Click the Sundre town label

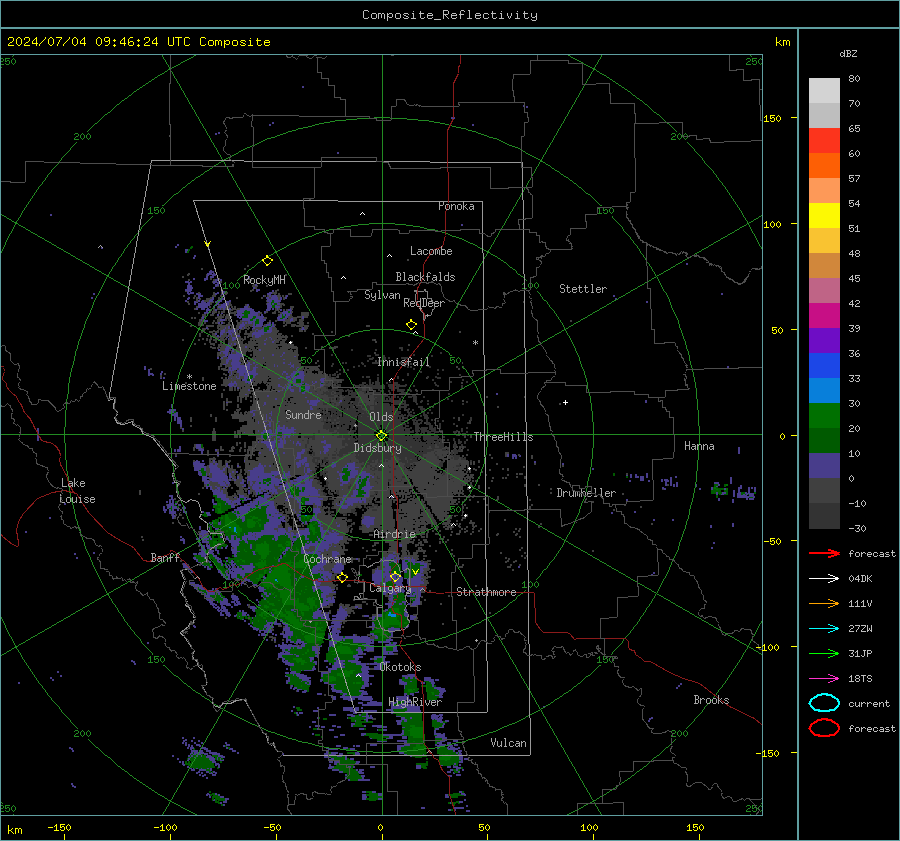coord(303,414)
